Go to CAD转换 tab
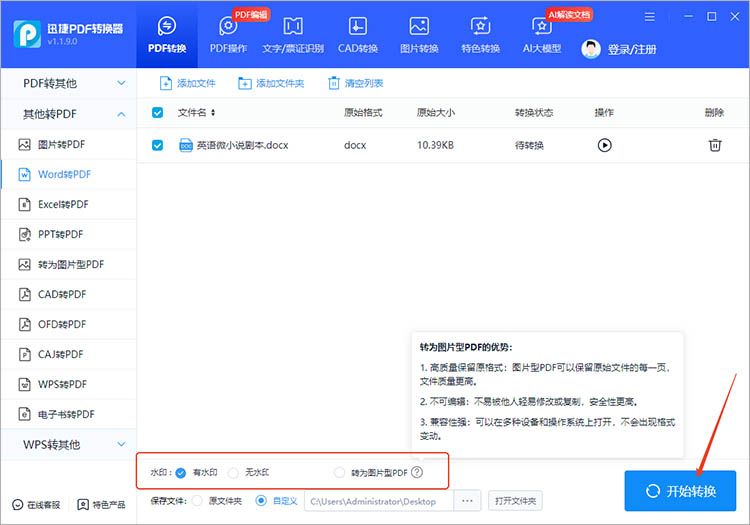 (358, 35)
